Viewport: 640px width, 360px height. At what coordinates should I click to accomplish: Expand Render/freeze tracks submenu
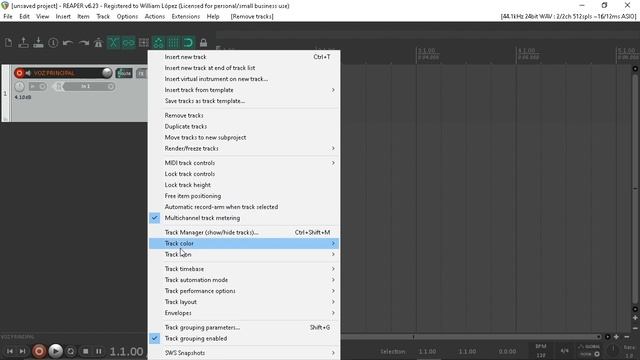(x=244, y=149)
